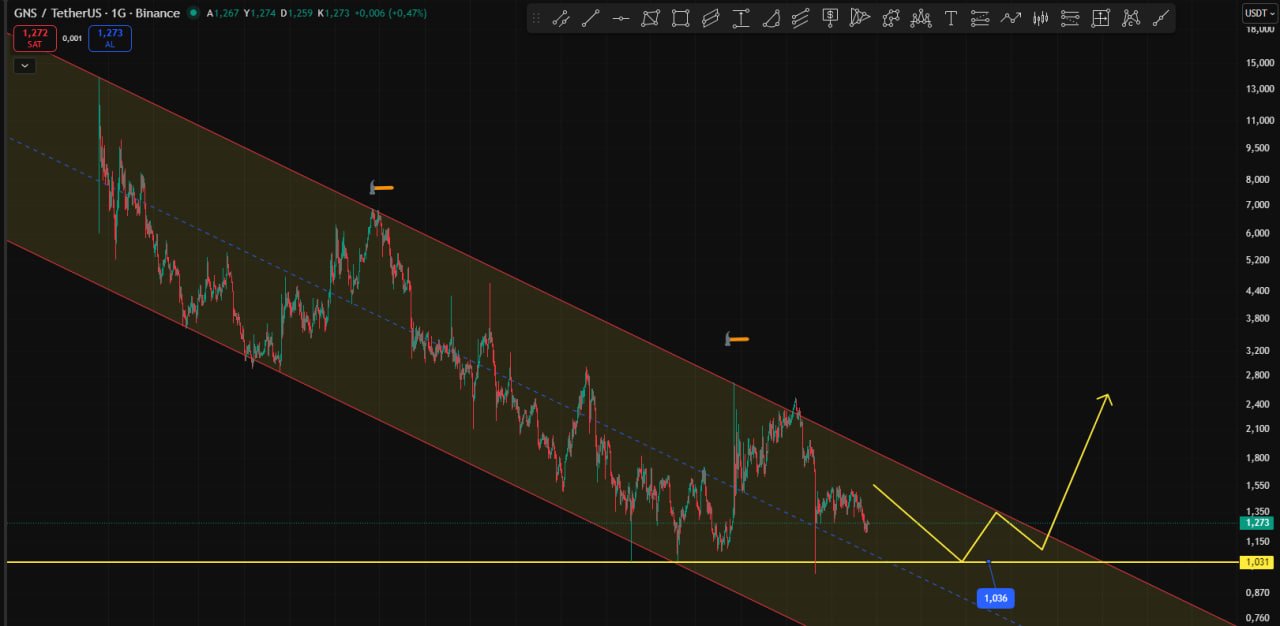
Task: Grab the drawing toolbar drag handle
Action: [x=536, y=18]
